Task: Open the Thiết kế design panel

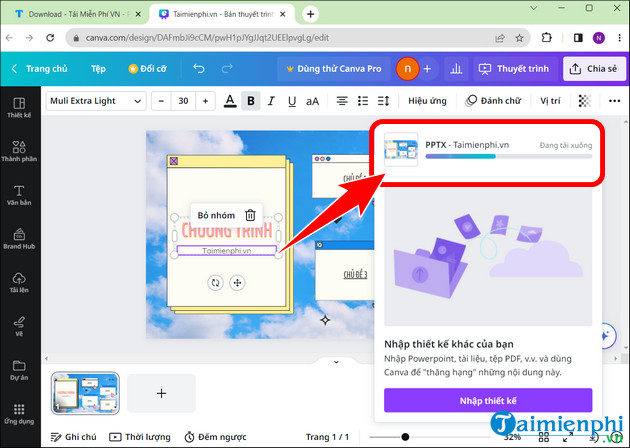Action: [x=19, y=107]
